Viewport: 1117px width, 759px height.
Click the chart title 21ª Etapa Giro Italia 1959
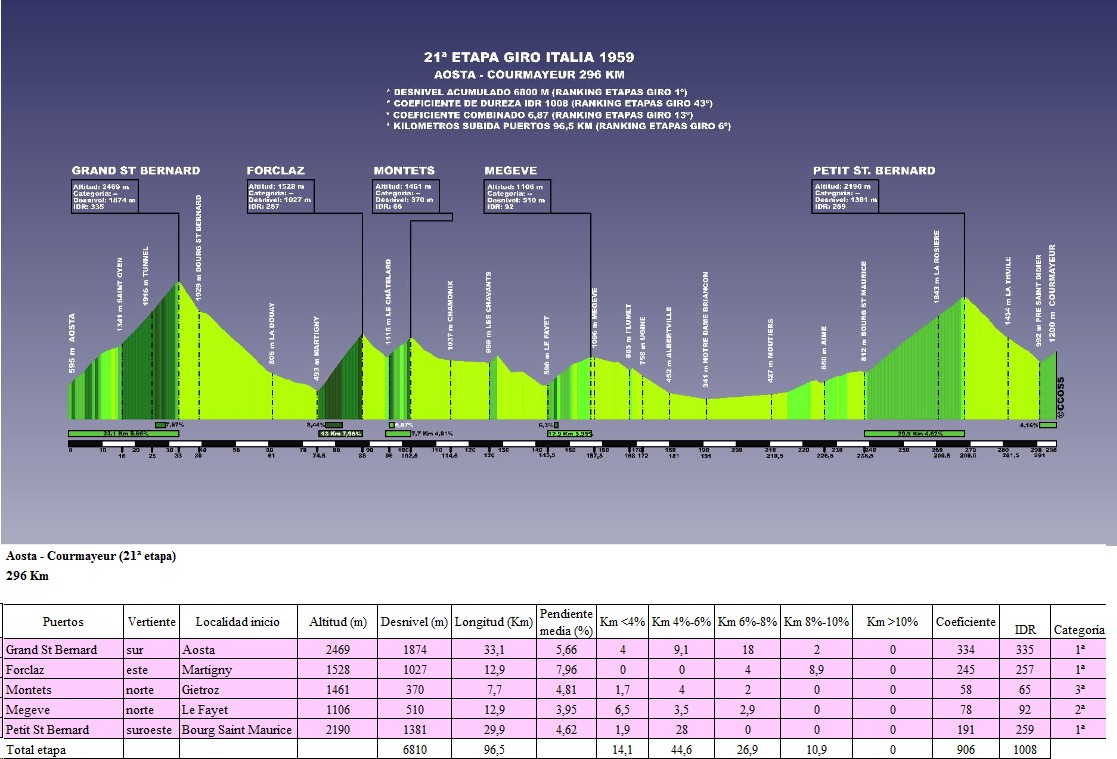pyautogui.click(x=529, y=57)
